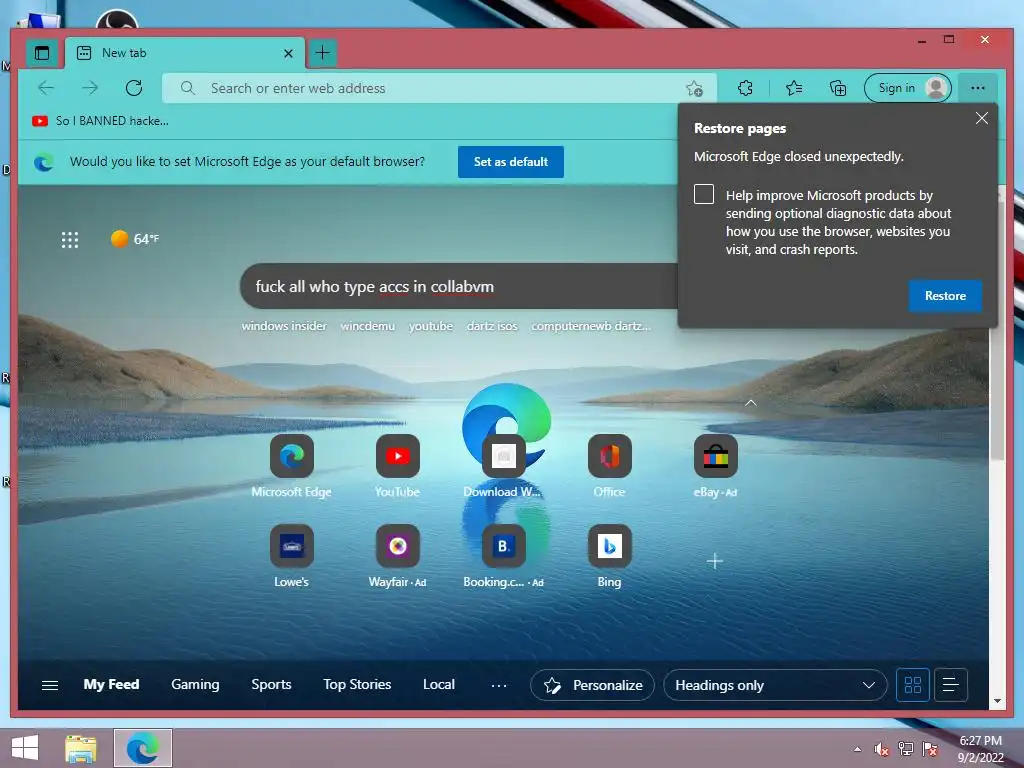Open the tab actions menu icon

tap(42, 53)
